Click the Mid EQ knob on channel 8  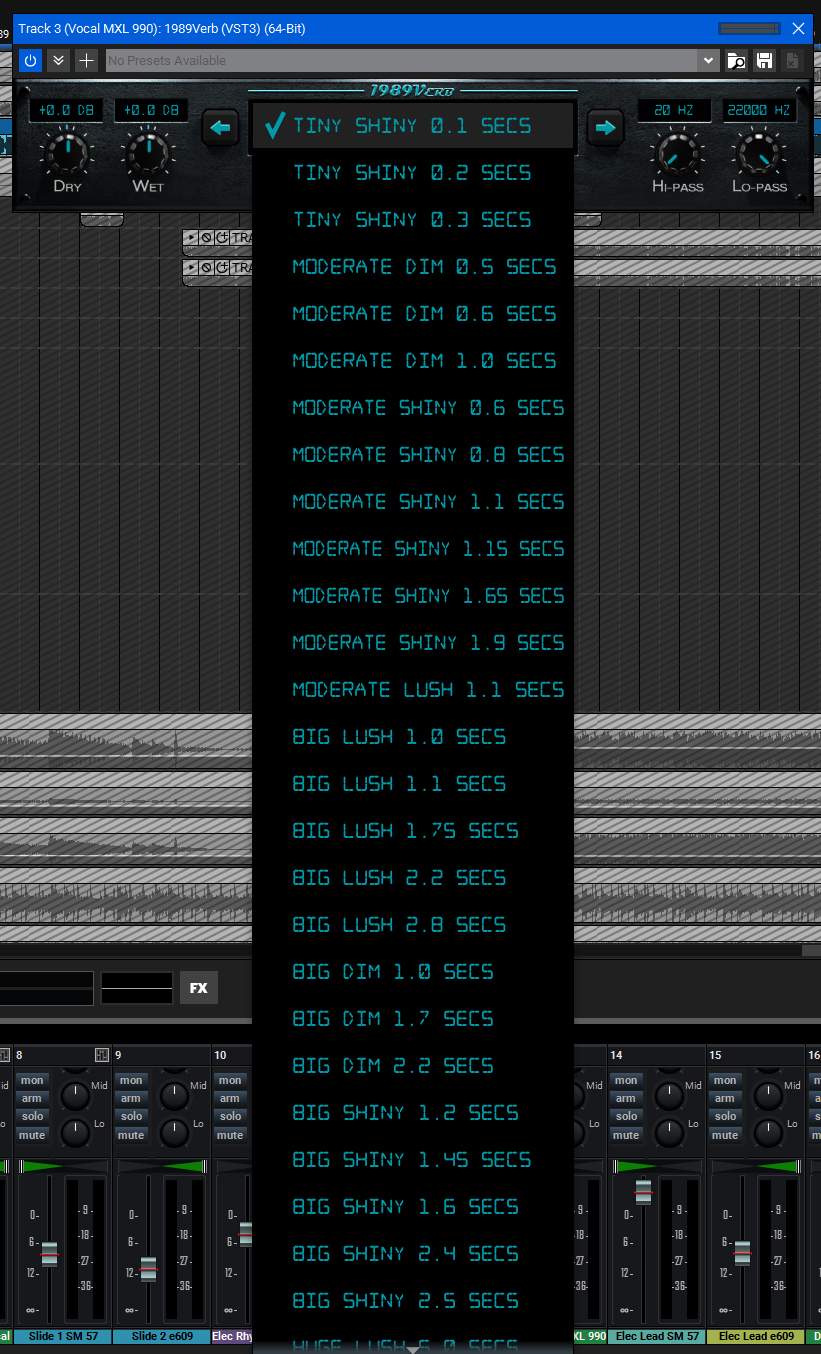76,1096
